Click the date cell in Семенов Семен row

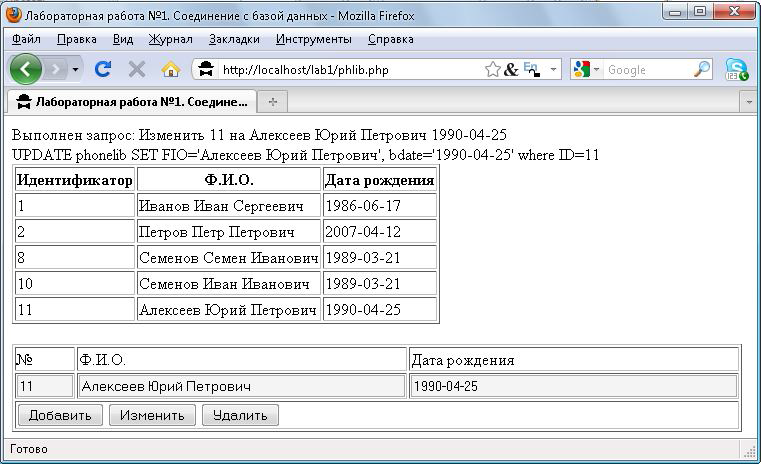coord(380,258)
